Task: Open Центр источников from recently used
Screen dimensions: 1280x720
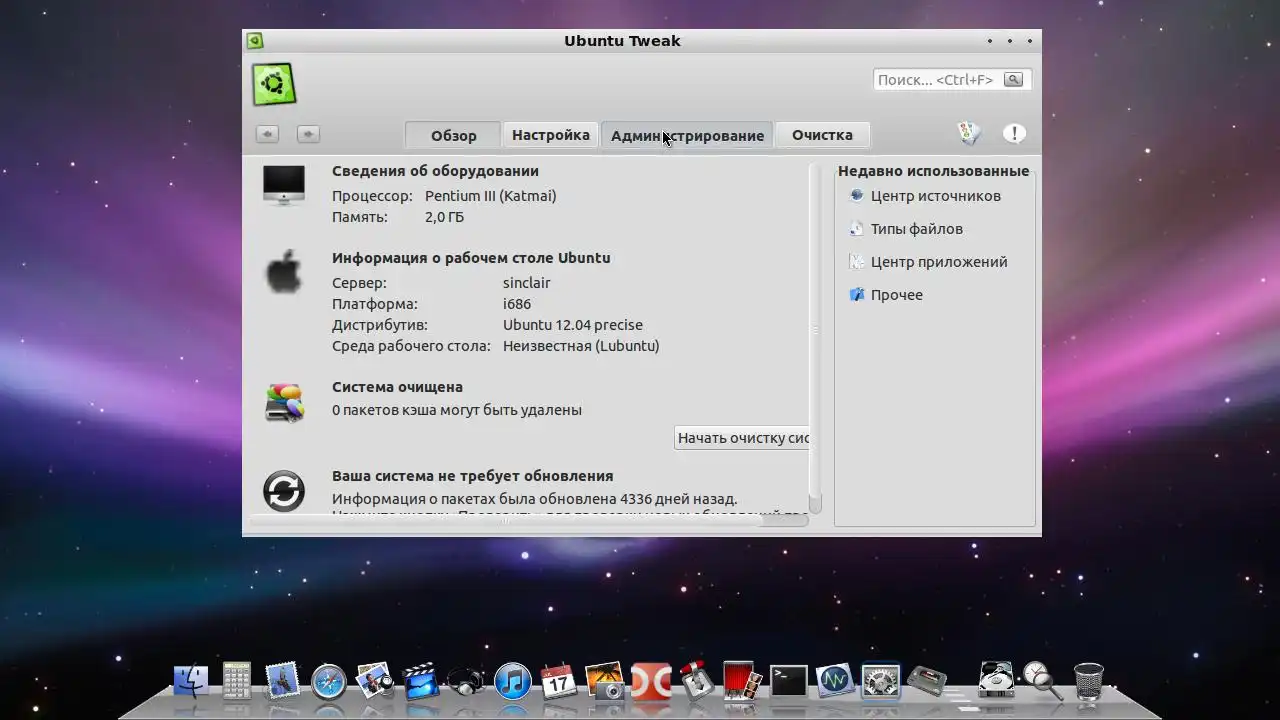Action: click(925, 196)
